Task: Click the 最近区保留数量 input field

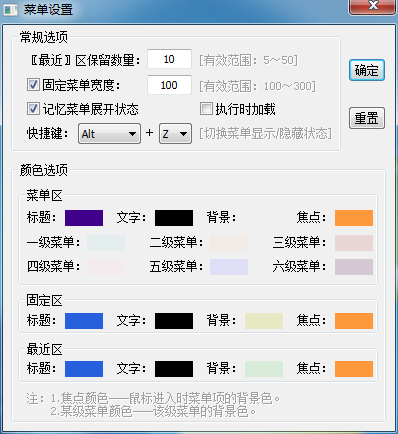Action: [169, 59]
